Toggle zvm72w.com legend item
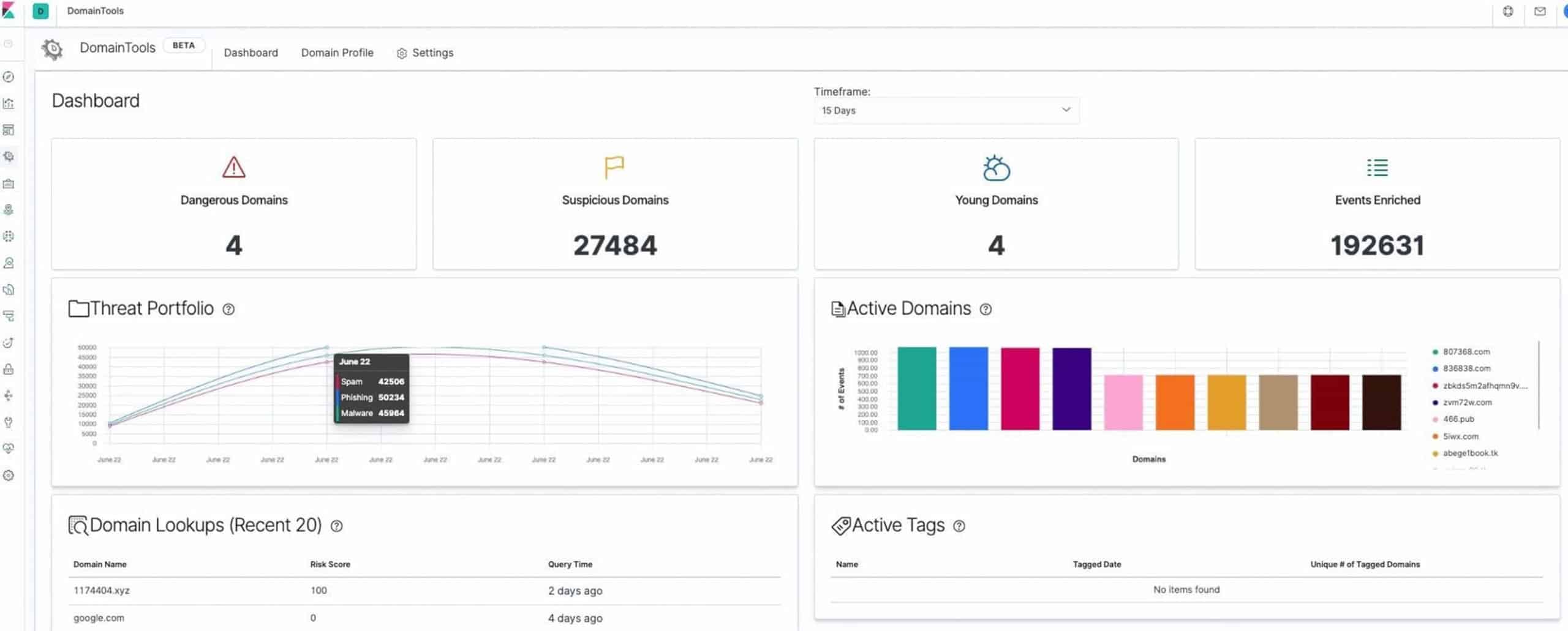This screenshot has width=1568, height=631. tap(1462, 403)
